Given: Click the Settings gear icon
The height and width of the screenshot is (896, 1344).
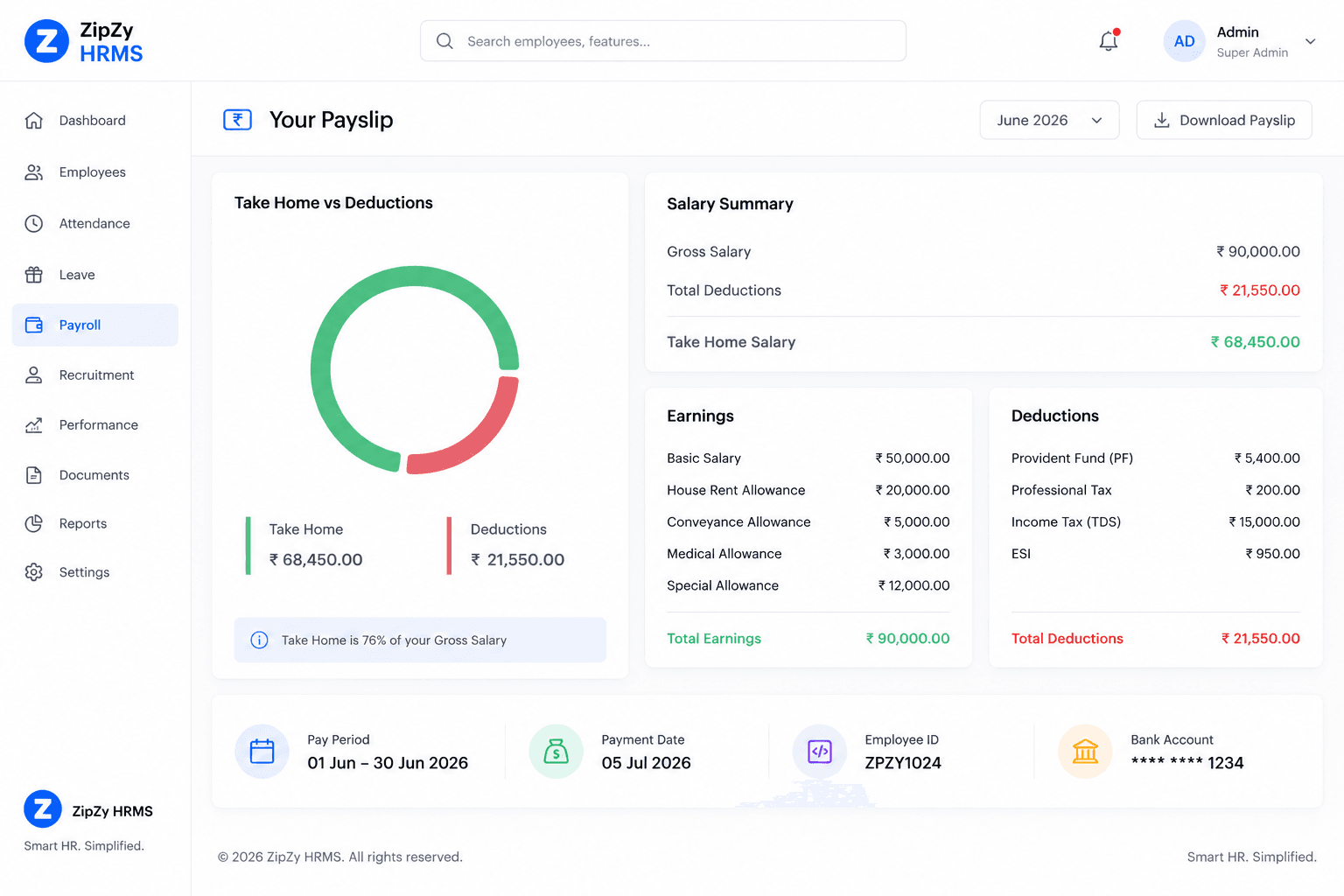Looking at the screenshot, I should (34, 572).
